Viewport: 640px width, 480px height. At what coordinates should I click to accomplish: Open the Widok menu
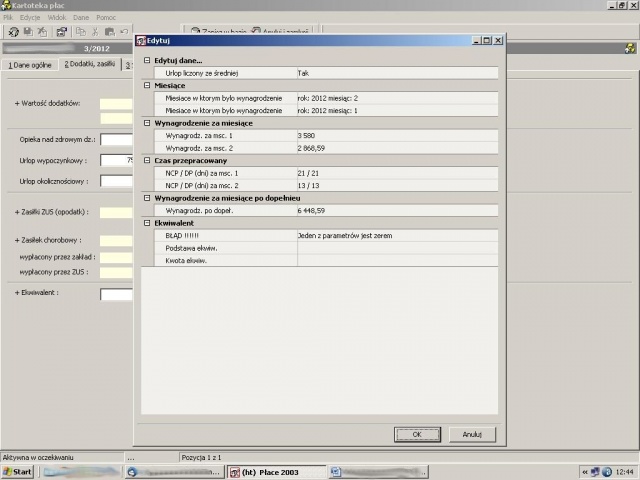57,18
